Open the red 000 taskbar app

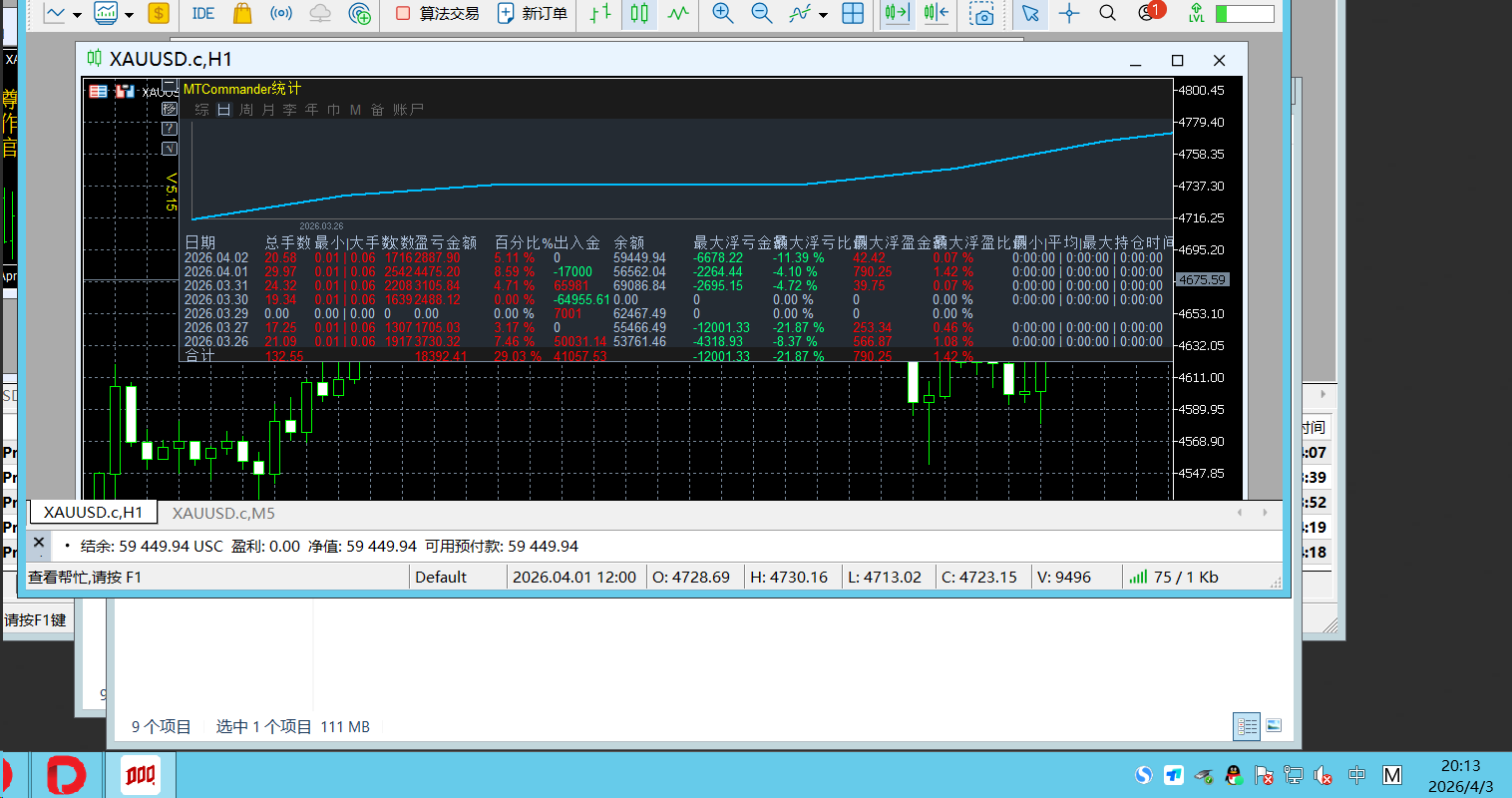tap(141, 775)
